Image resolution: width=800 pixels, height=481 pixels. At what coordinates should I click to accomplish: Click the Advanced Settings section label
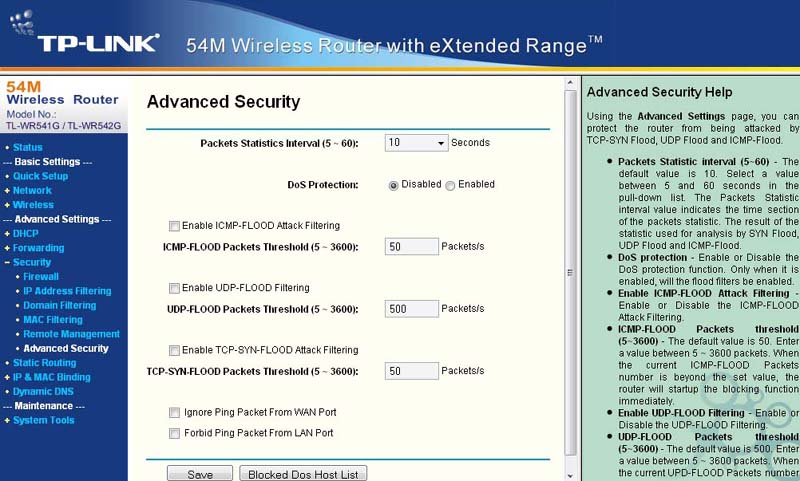pos(57,219)
